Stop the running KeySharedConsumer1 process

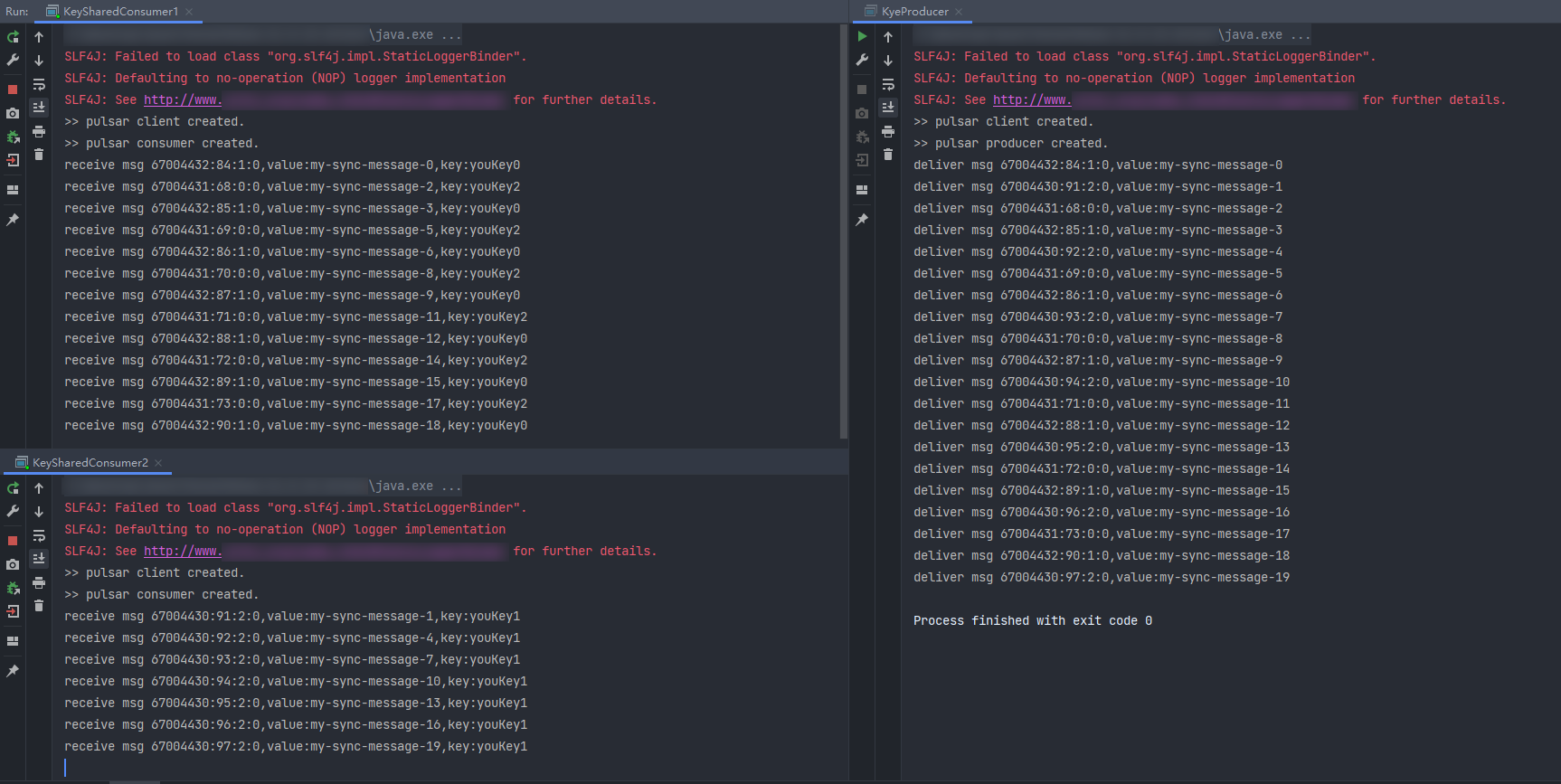coord(13,89)
